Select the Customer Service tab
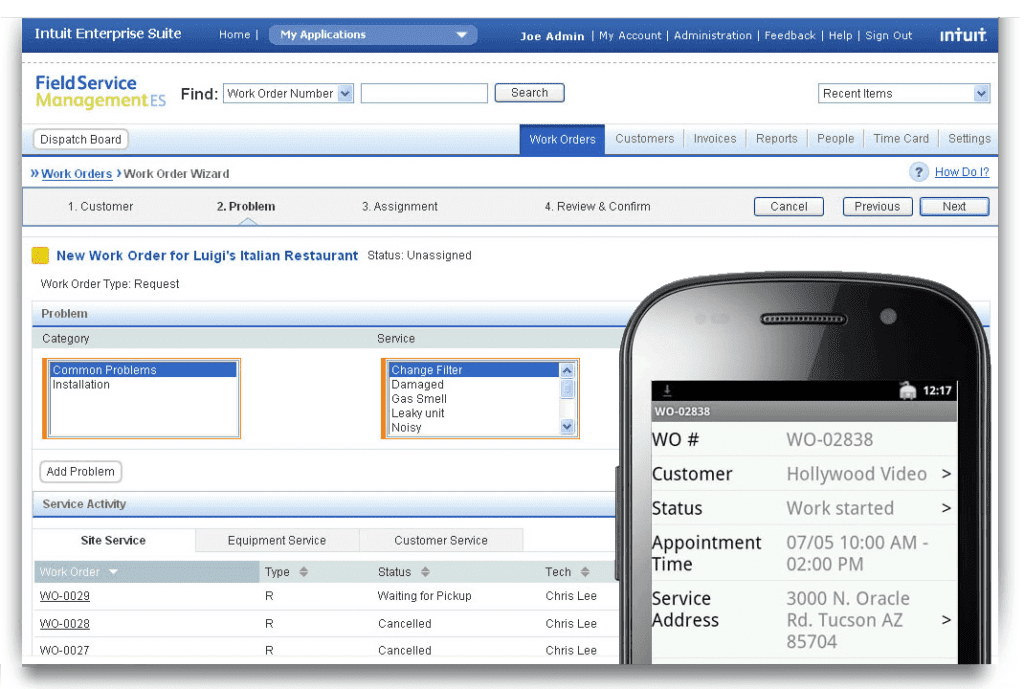 click(441, 540)
